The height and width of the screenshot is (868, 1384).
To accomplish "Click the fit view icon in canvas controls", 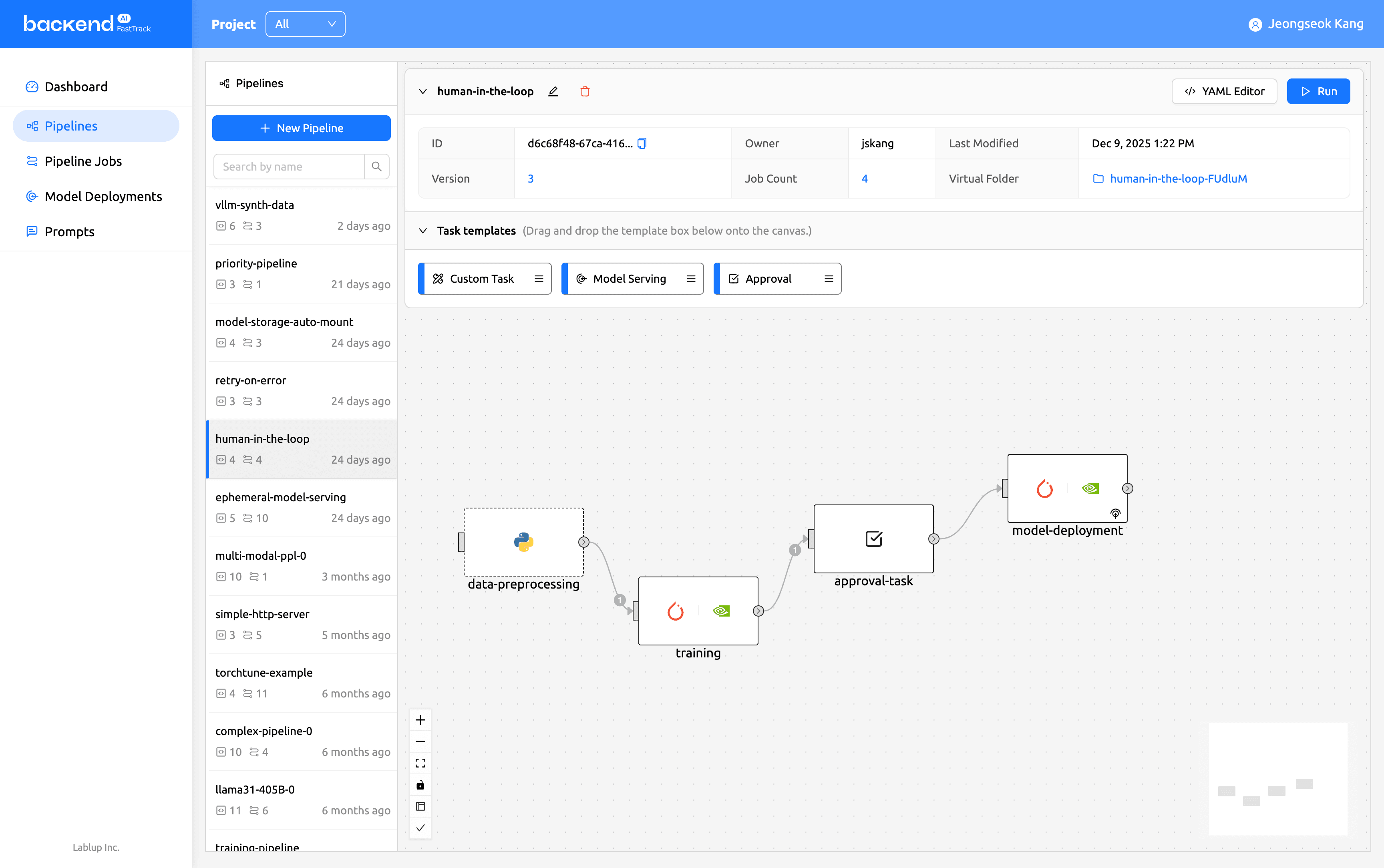I will pos(420,763).
